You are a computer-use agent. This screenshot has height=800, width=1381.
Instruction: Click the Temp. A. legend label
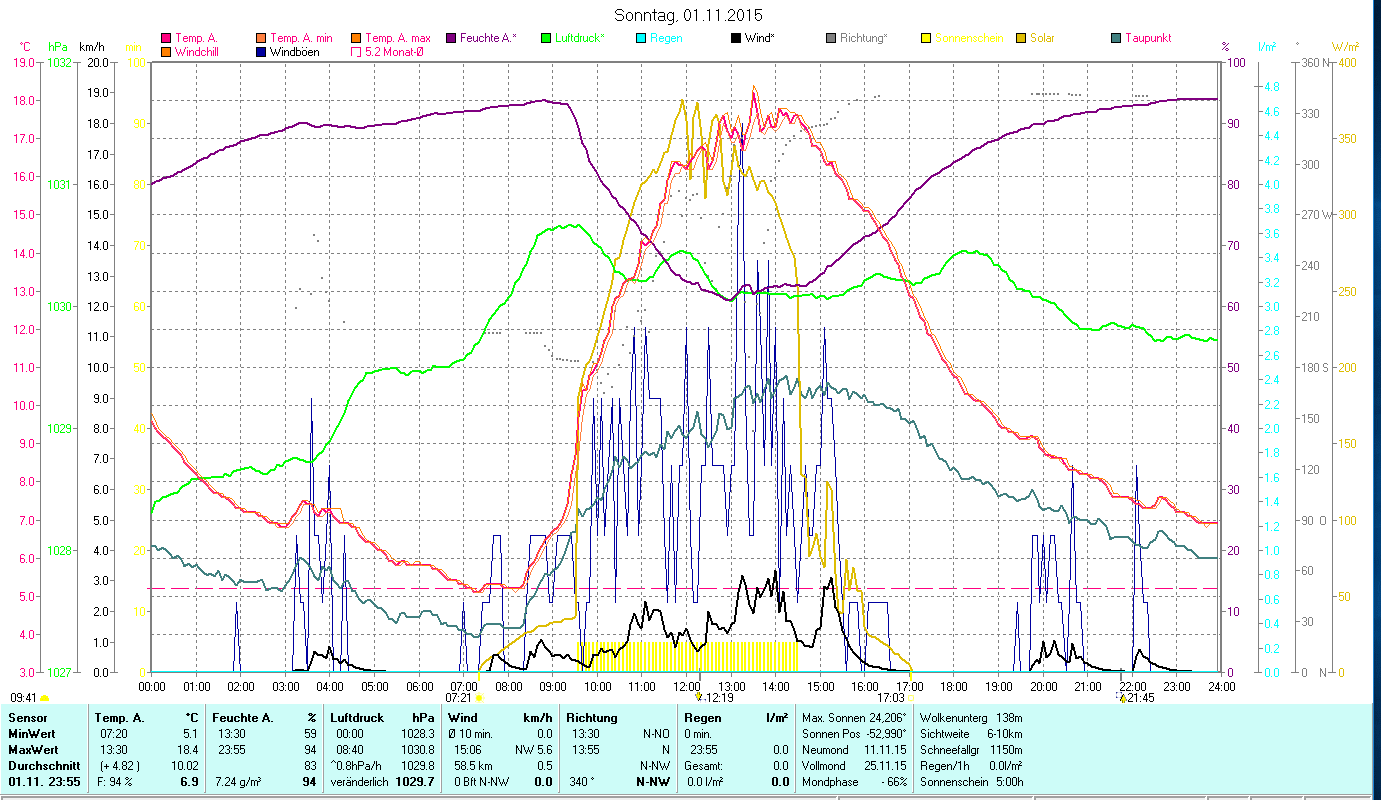click(x=196, y=38)
